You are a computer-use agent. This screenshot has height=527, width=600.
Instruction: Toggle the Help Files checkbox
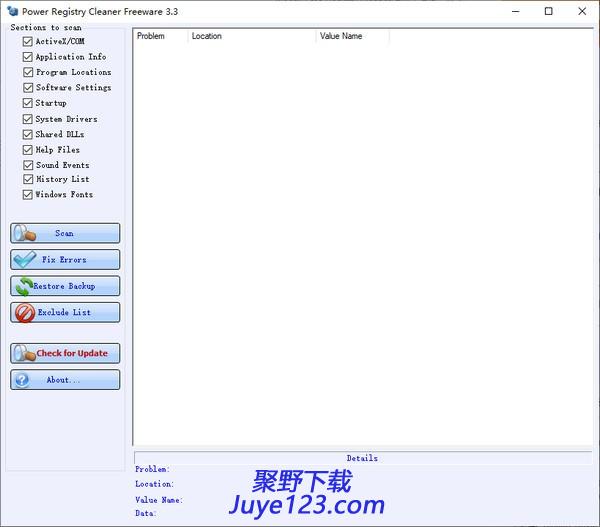[x=28, y=150]
